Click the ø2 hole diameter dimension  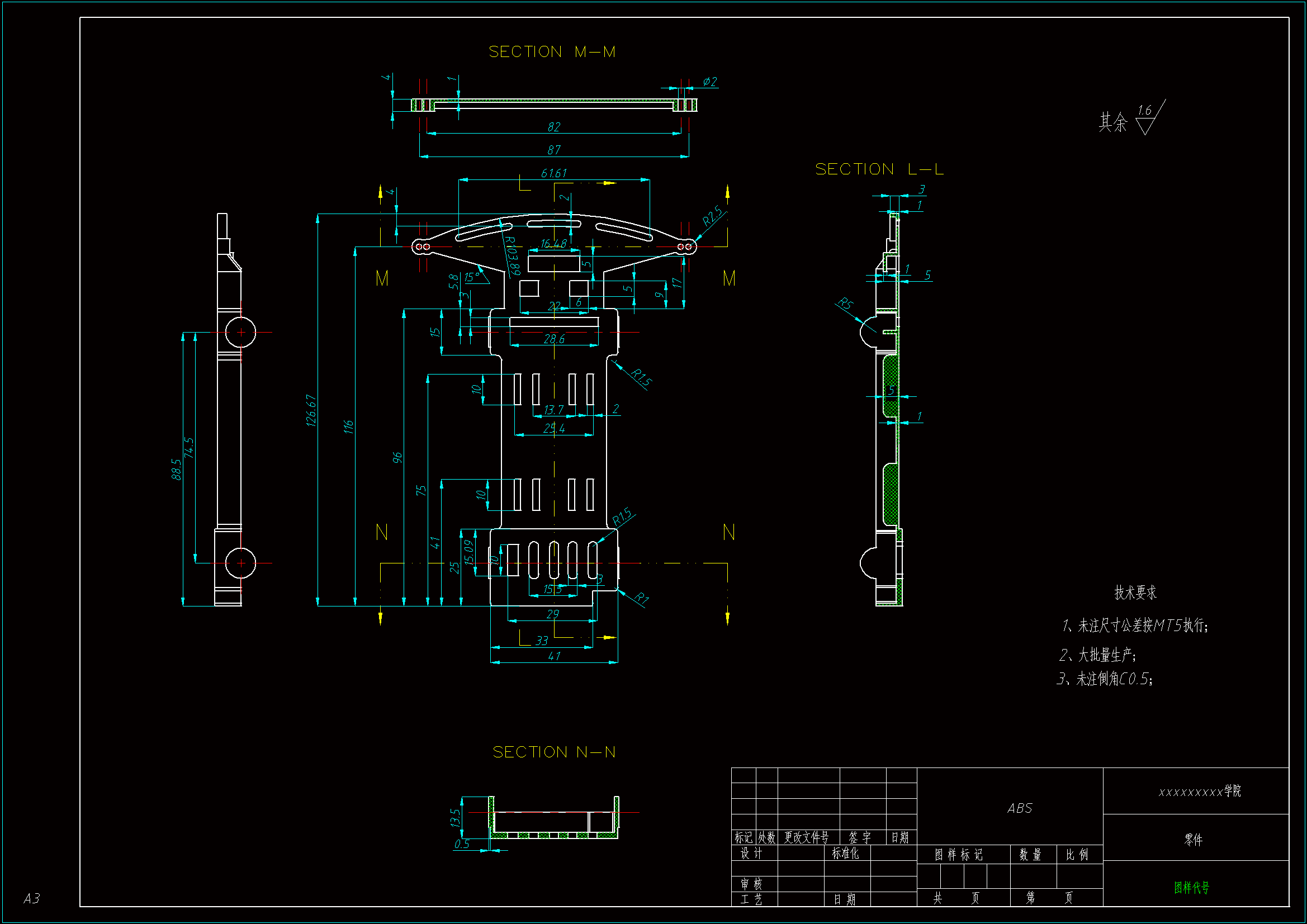(x=709, y=82)
